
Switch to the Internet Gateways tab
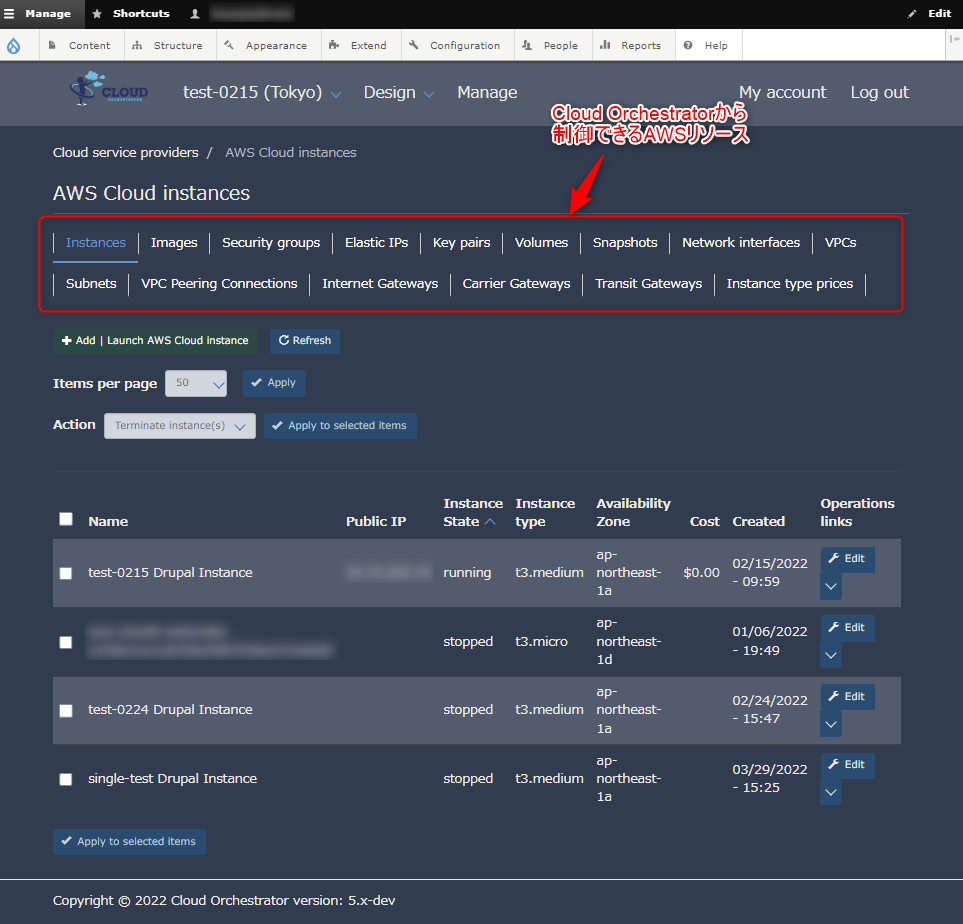380,284
